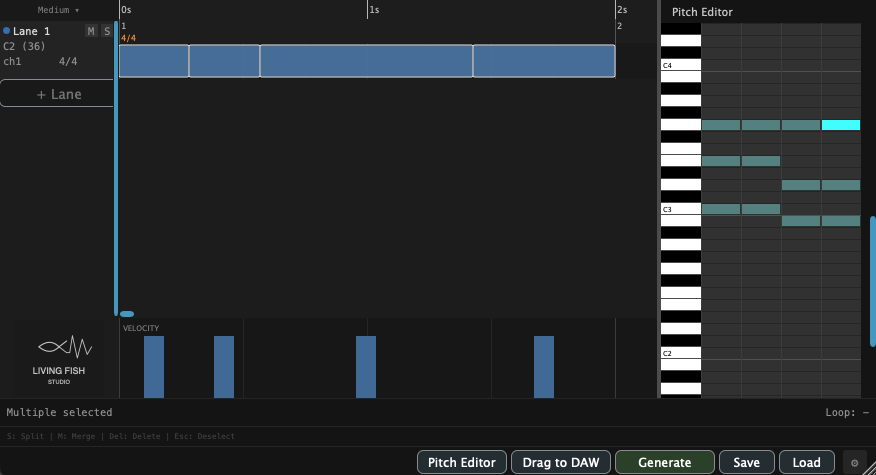Open the settings gear icon
Image resolution: width=876 pixels, height=475 pixels.
(854, 463)
